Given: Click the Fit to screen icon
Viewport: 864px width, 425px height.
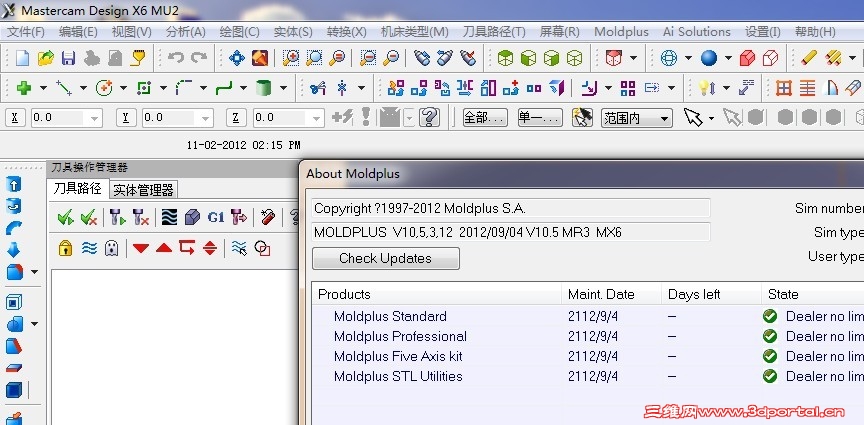Looking at the screenshot, I should click(260, 58).
